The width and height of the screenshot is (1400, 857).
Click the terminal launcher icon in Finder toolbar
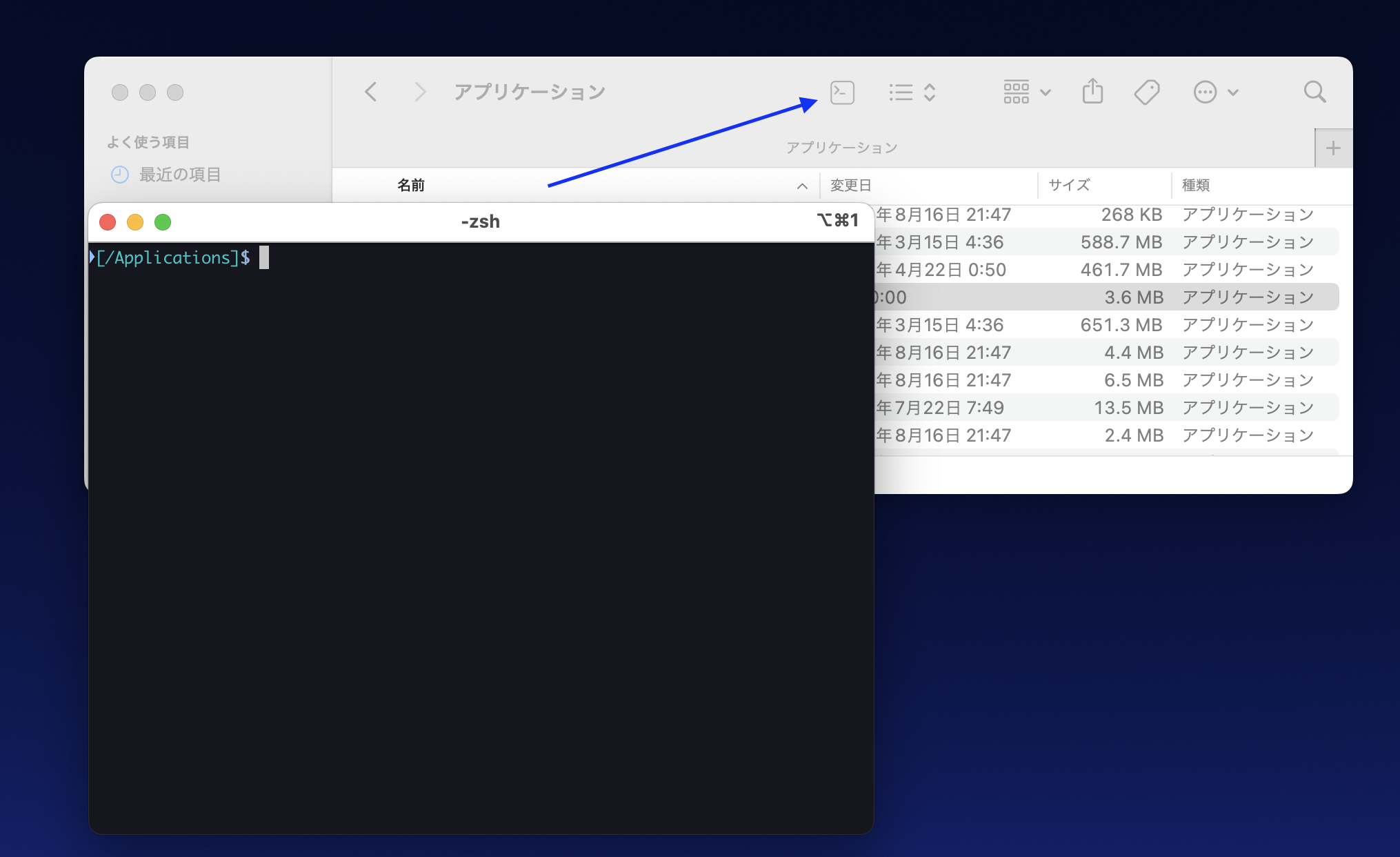click(x=842, y=92)
